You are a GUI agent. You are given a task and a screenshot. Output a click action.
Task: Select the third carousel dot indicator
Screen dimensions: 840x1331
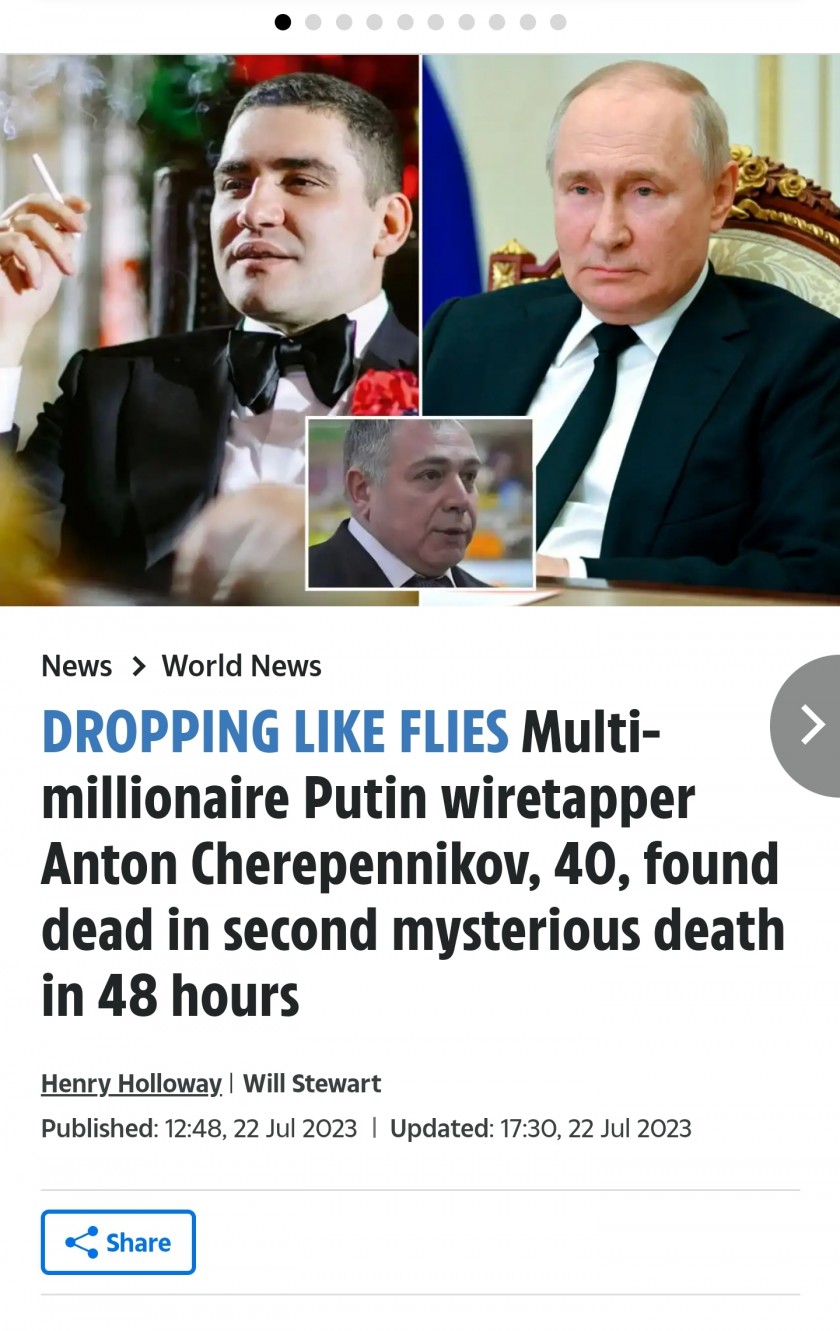(344, 22)
